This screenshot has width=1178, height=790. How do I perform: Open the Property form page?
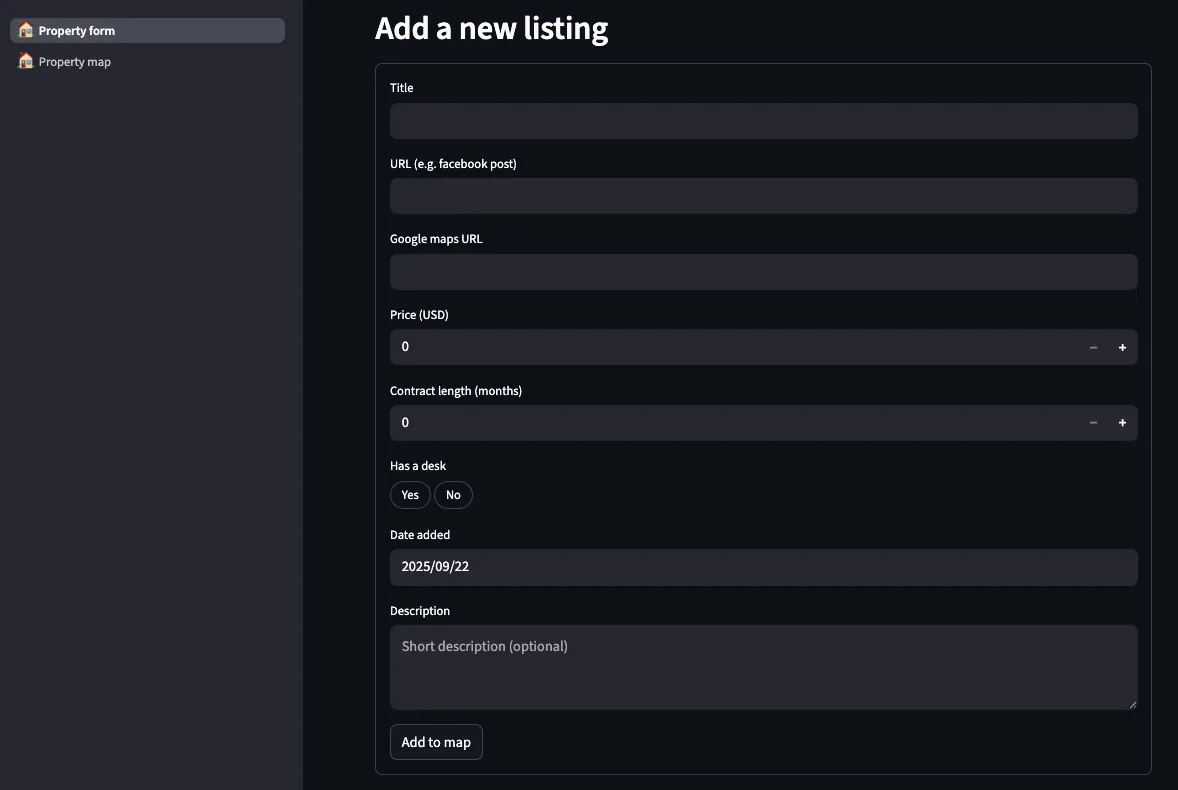[75, 30]
